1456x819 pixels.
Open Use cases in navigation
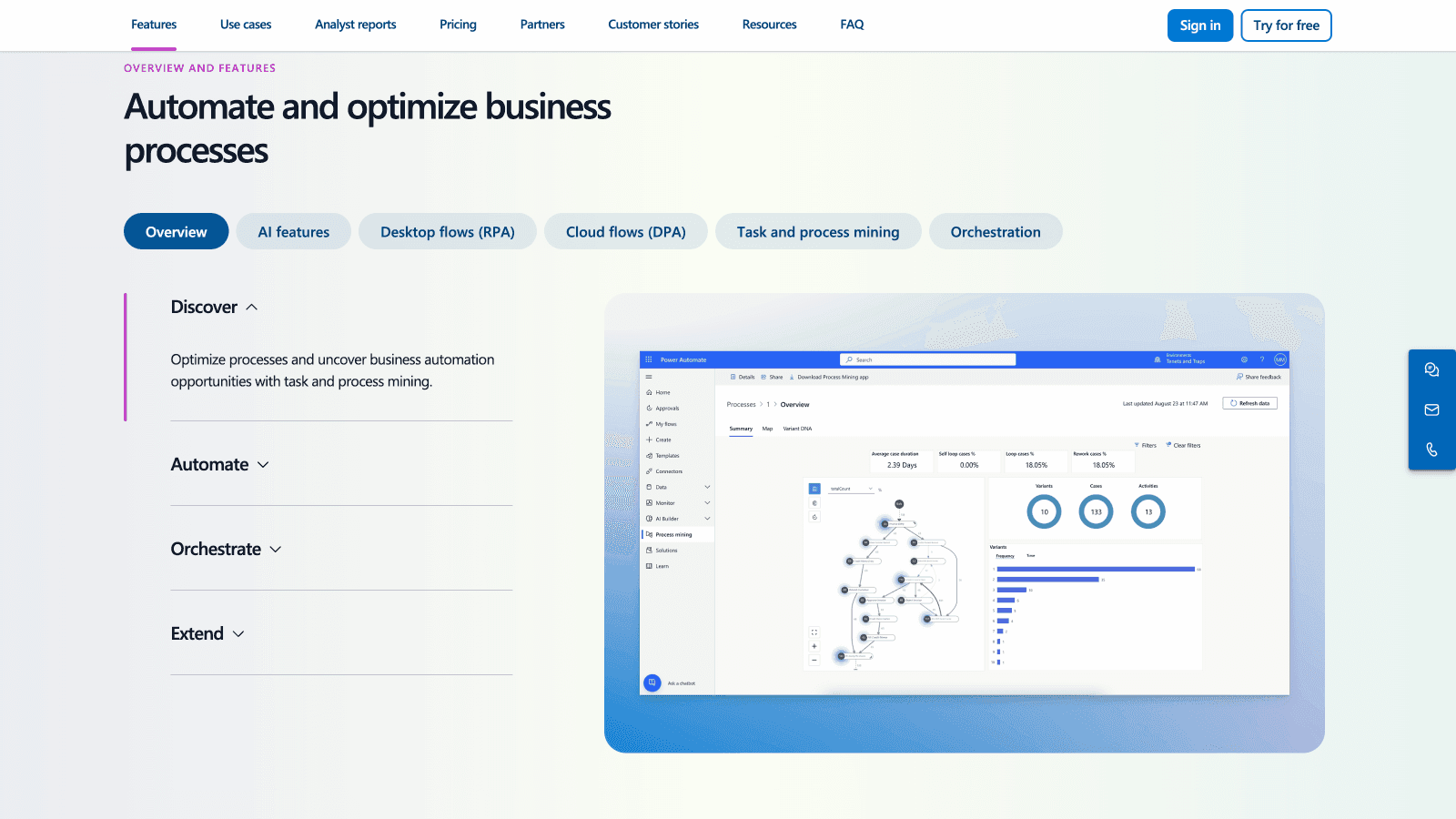[246, 25]
